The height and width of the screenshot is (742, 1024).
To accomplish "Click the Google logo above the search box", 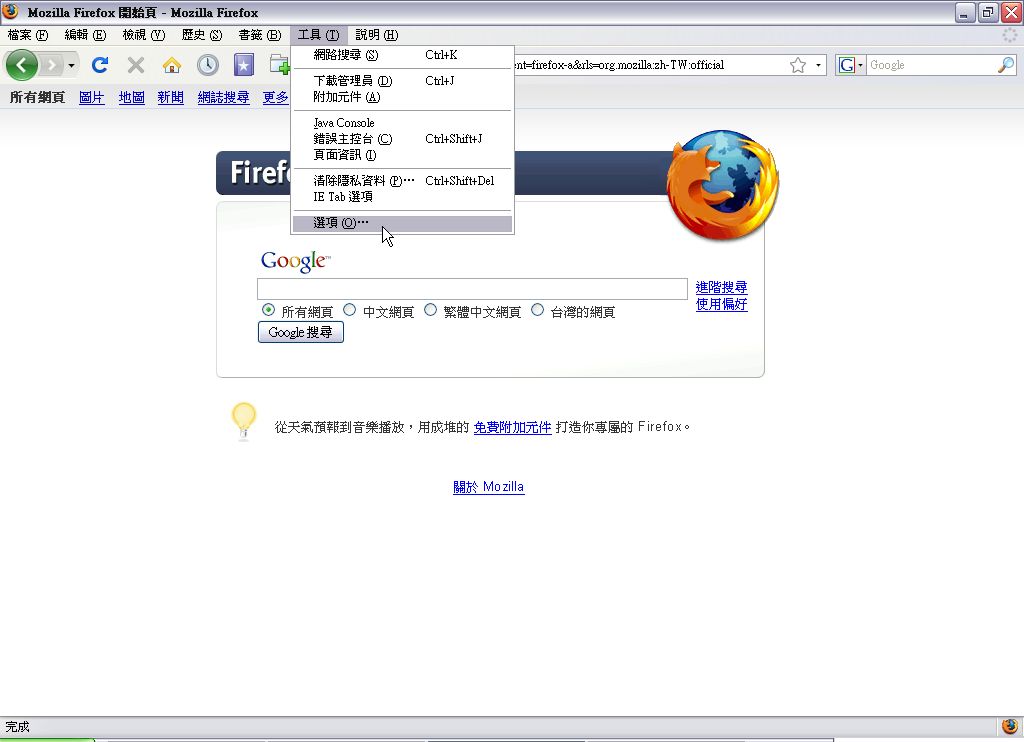I will tap(295, 261).
